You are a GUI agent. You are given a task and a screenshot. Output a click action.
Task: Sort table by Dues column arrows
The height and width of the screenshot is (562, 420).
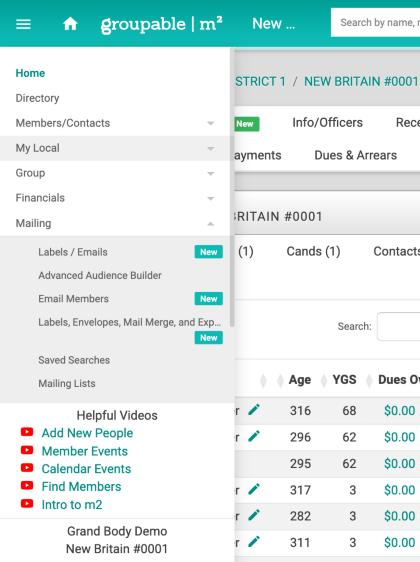(x=369, y=380)
